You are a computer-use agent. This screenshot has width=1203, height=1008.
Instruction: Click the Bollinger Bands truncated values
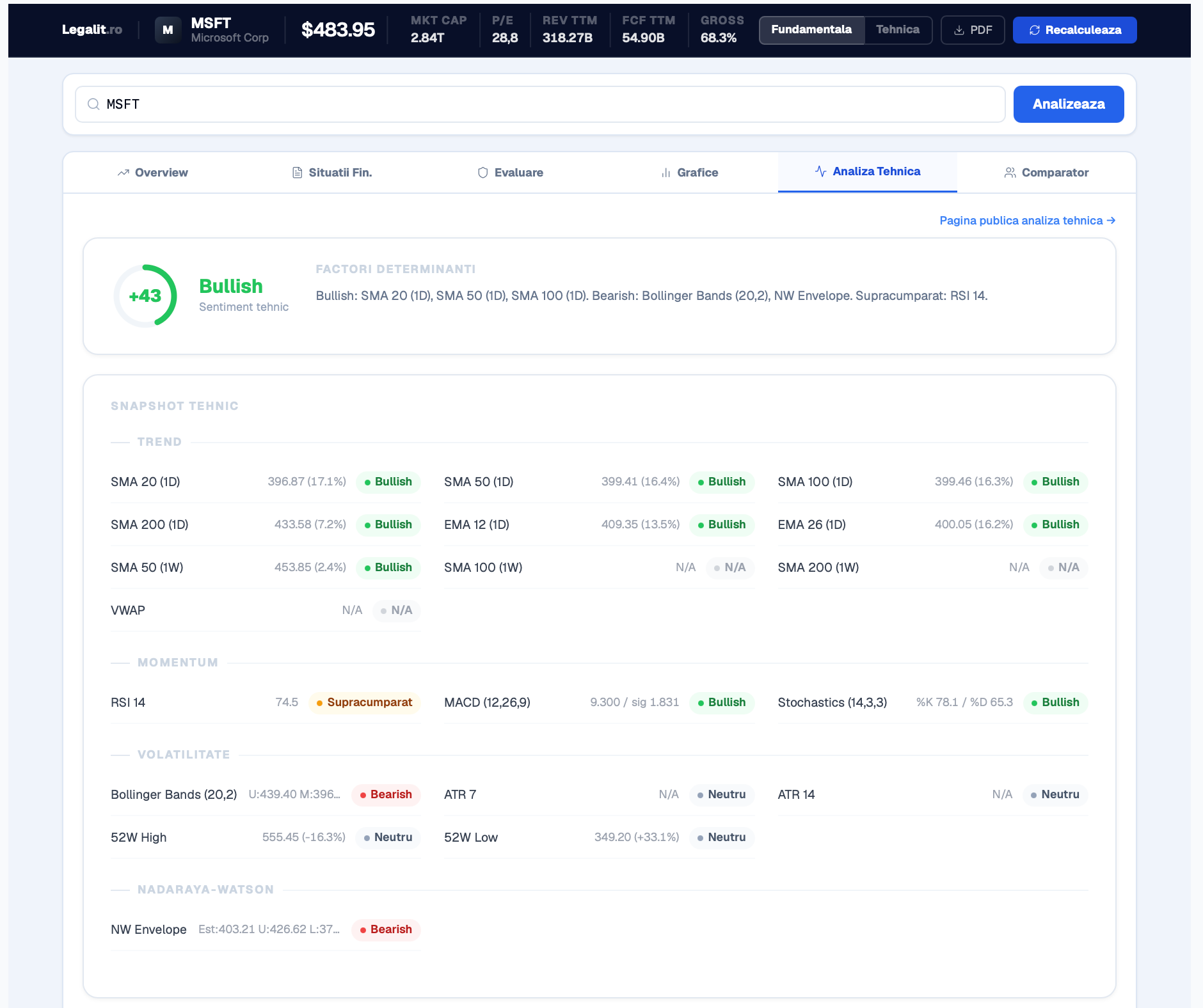click(294, 794)
